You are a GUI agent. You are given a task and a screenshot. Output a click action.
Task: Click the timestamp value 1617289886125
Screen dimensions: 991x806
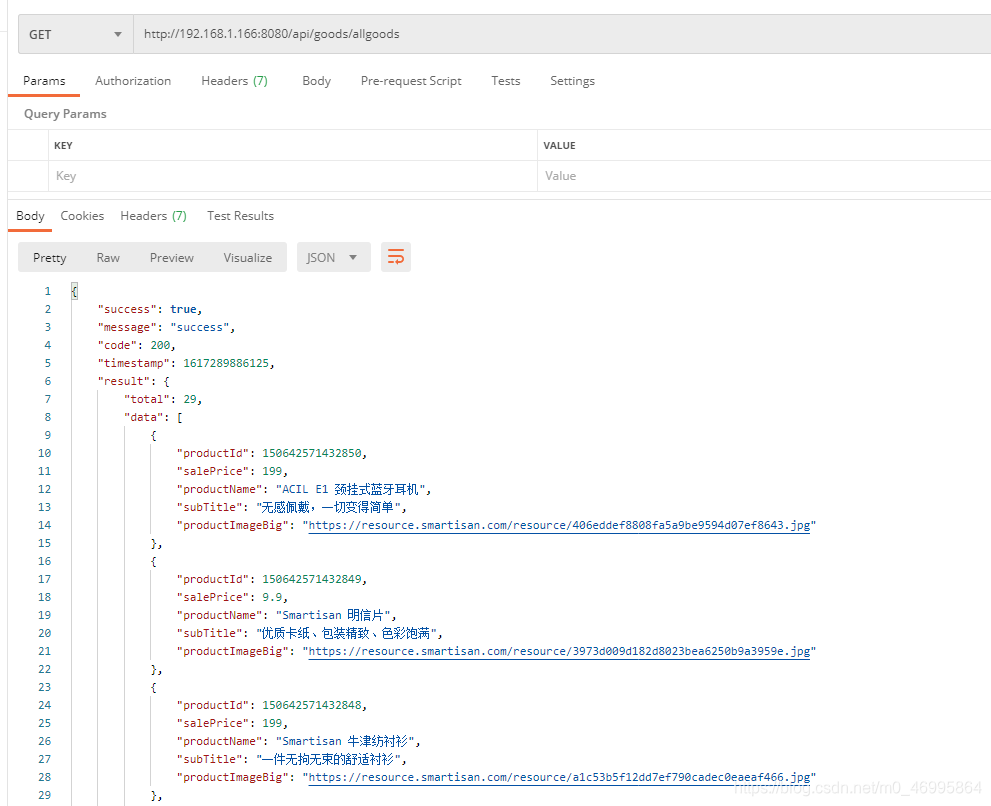click(226, 363)
